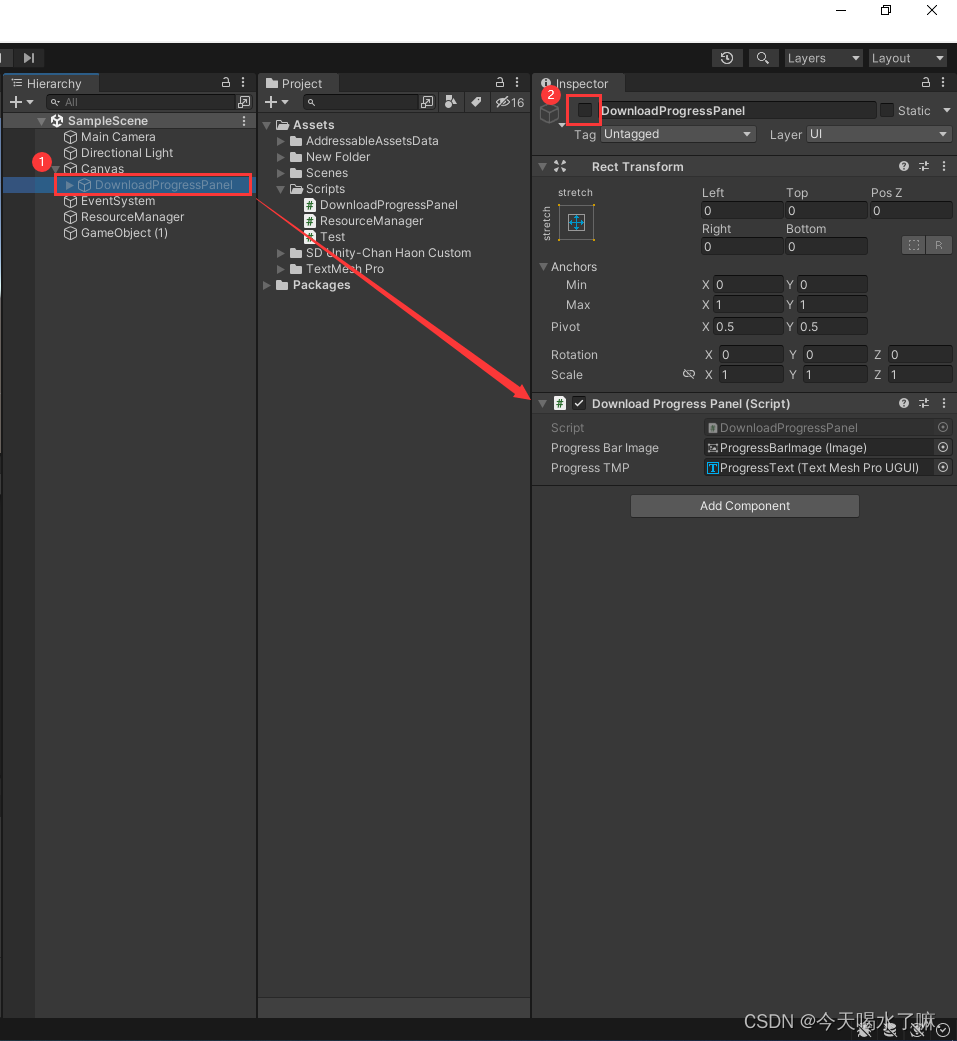Enable the DownloadProgressPanel active checkbox
Viewport: 957px width, 1041px height.
(x=584, y=110)
